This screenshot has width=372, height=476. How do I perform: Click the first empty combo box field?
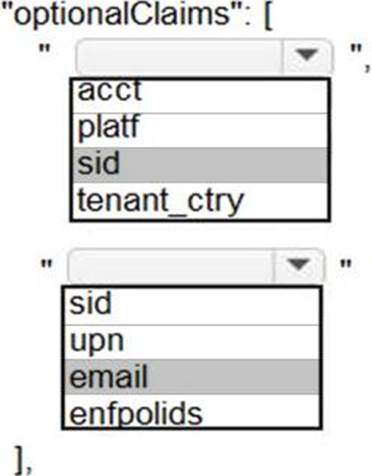179,56
